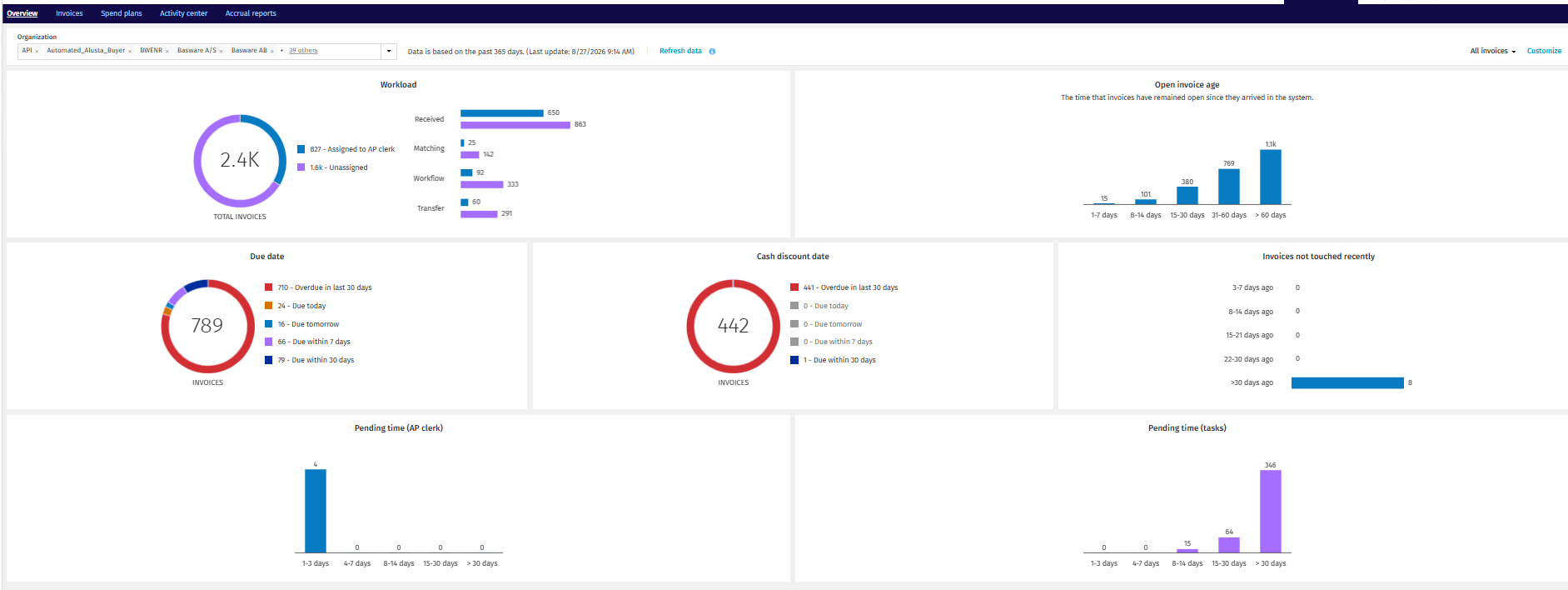1568x590 pixels.
Task: Click the red Overdue swatch in Due date legend
Action: point(269,287)
